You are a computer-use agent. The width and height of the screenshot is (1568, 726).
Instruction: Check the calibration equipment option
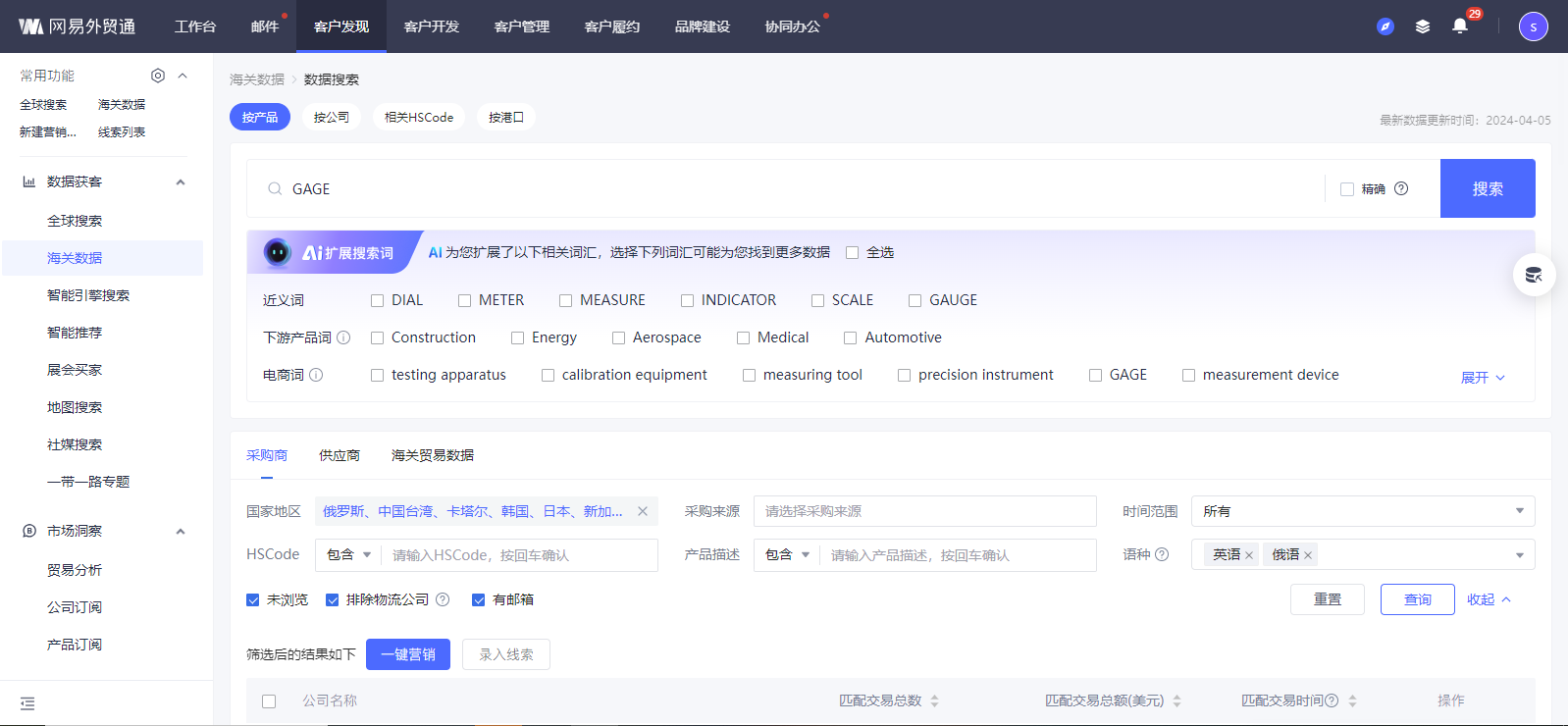[x=548, y=375]
